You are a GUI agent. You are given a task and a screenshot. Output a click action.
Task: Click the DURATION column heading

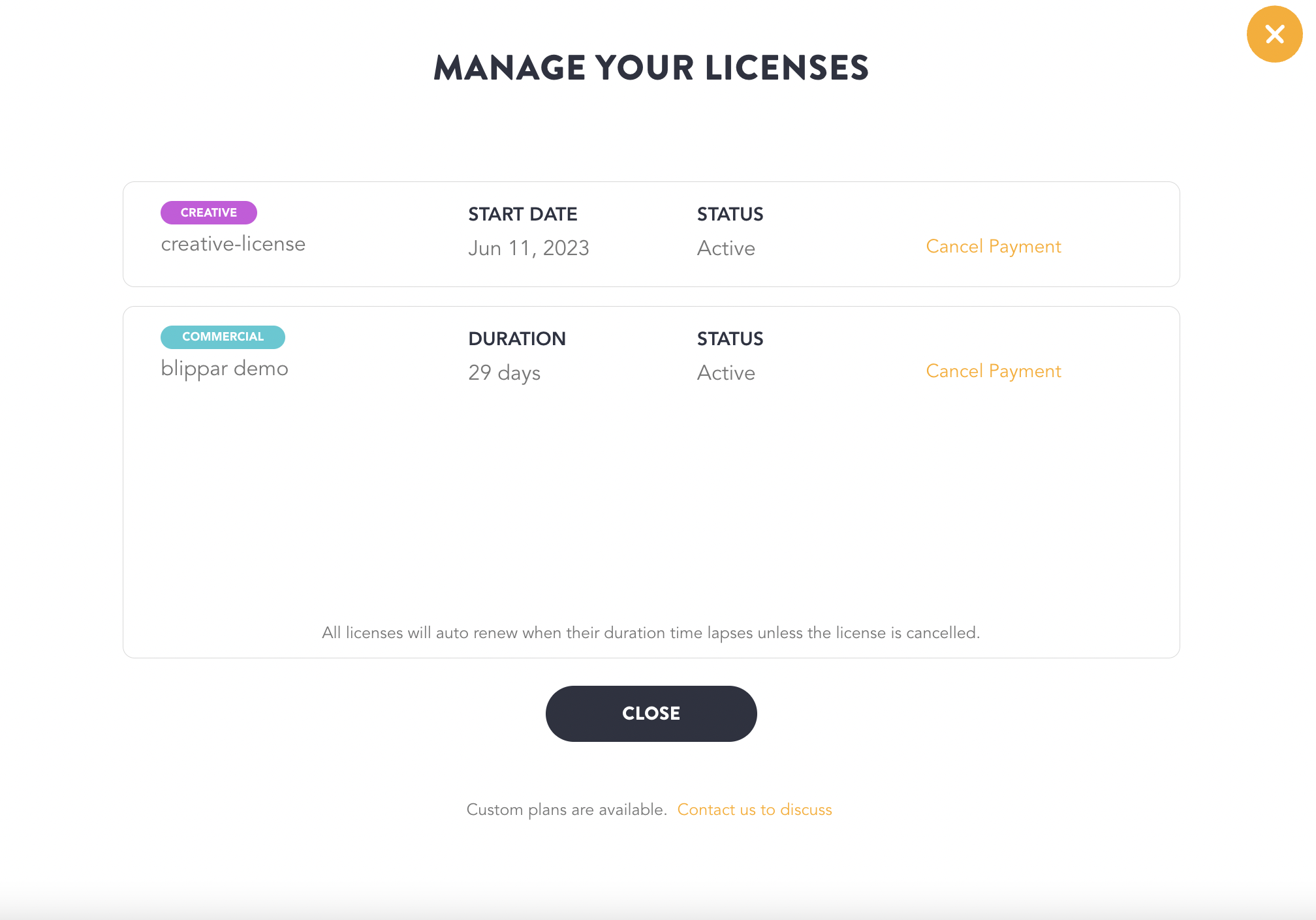(x=516, y=339)
